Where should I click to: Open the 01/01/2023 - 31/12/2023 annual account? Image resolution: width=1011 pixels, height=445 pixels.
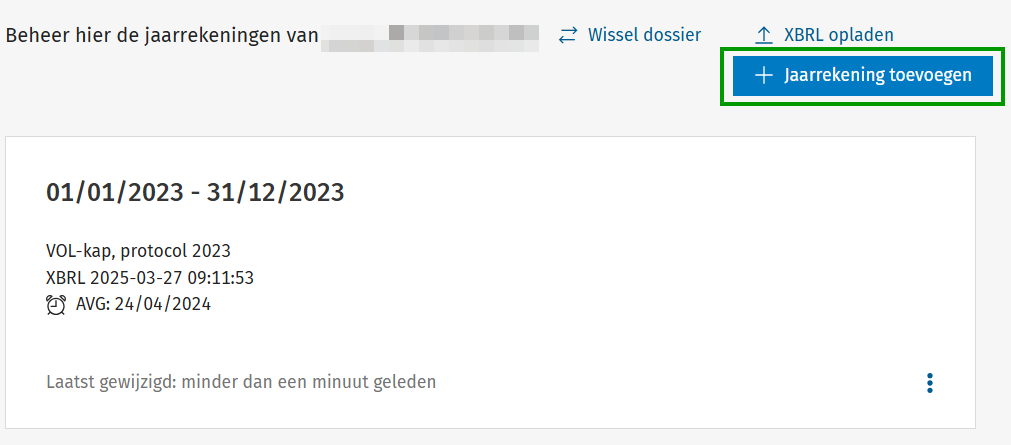195,193
